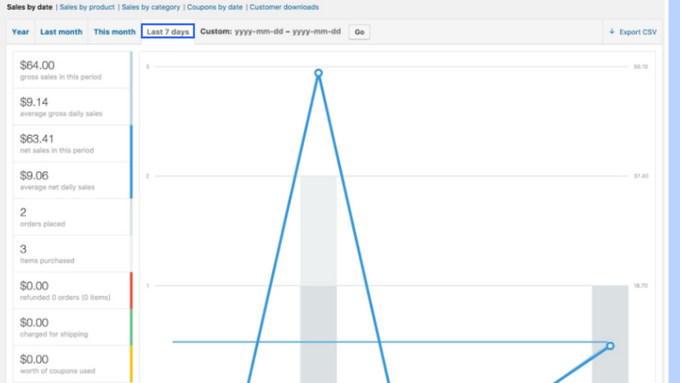Screen dimensions: 680x383
Task: Toggle the $64.00 gross sales legend item
Action: tap(72, 70)
